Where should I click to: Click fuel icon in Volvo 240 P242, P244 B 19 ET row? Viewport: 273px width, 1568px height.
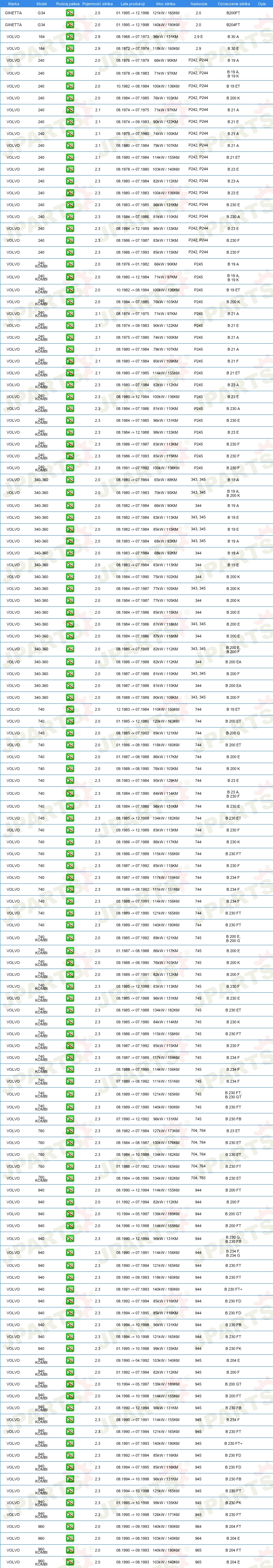coord(70,87)
